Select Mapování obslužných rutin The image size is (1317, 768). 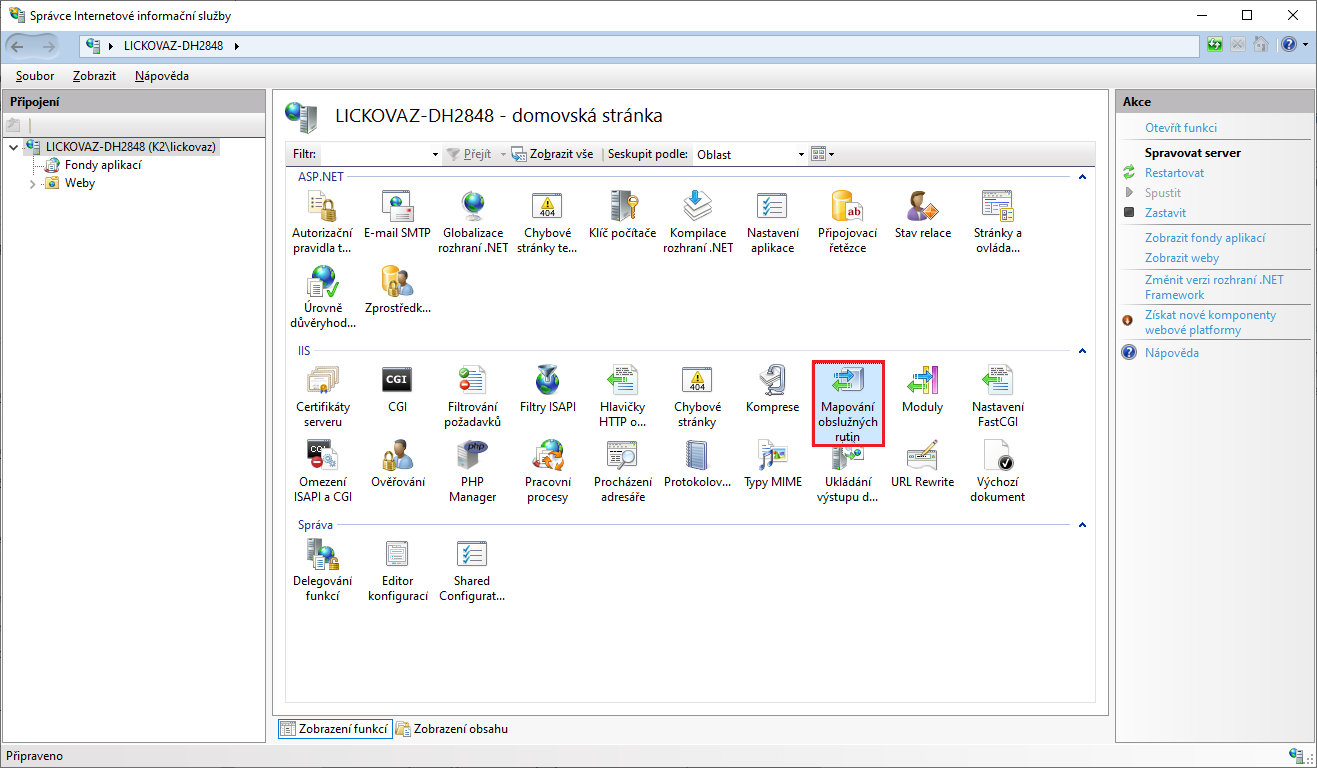847,403
